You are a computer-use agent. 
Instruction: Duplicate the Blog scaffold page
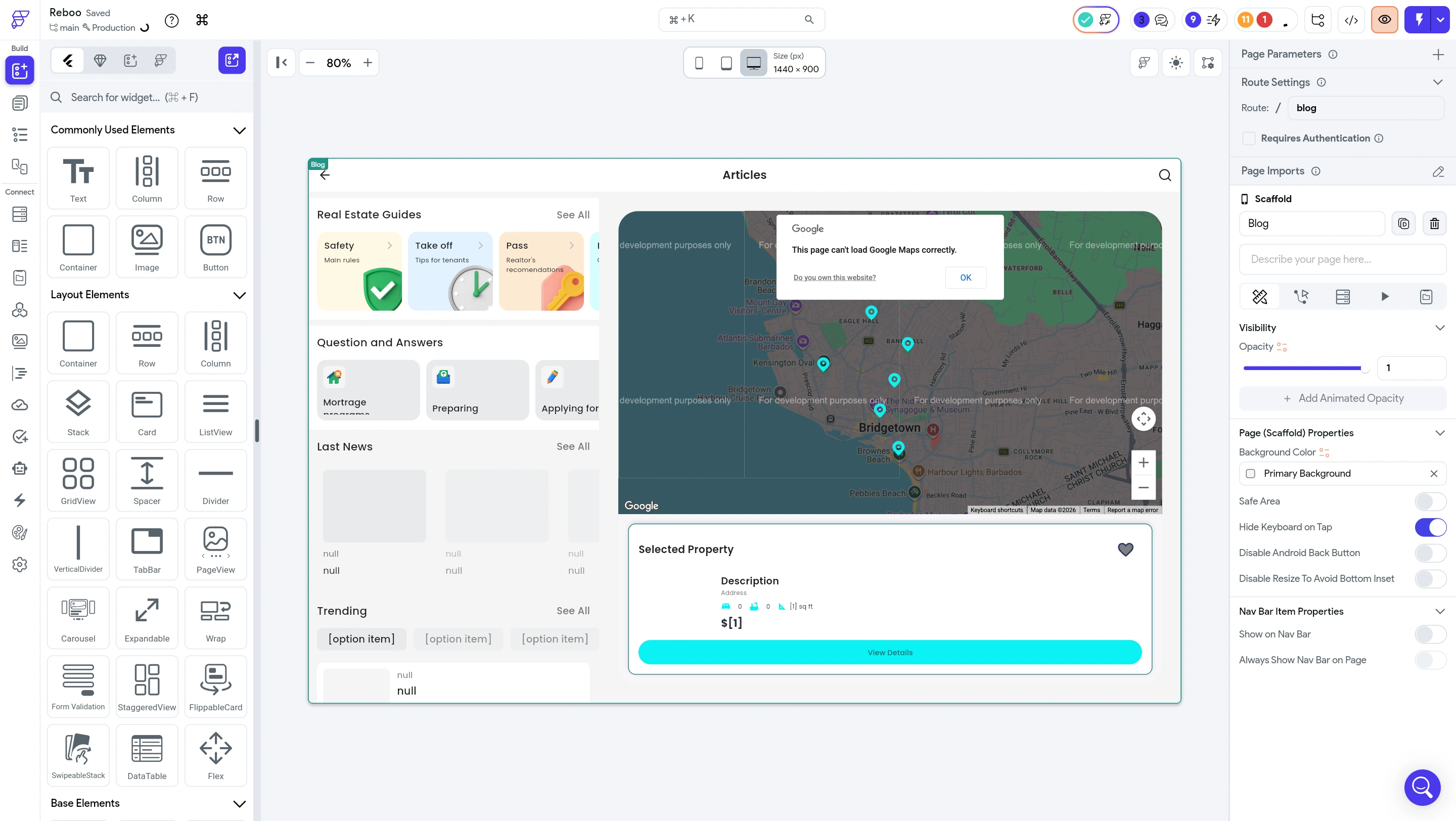pyautogui.click(x=1403, y=224)
